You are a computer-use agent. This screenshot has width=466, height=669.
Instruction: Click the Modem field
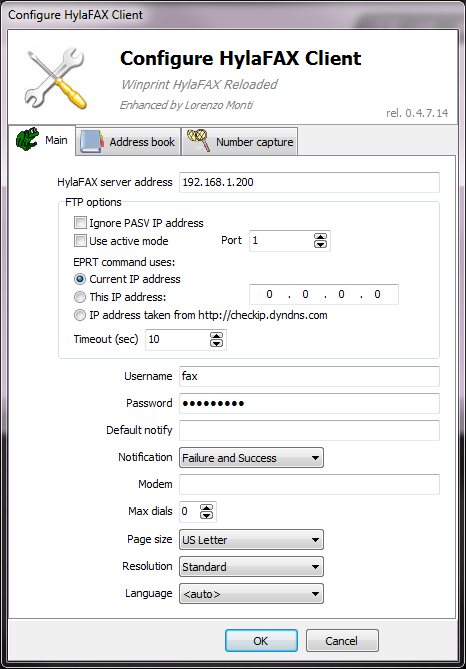click(309, 484)
